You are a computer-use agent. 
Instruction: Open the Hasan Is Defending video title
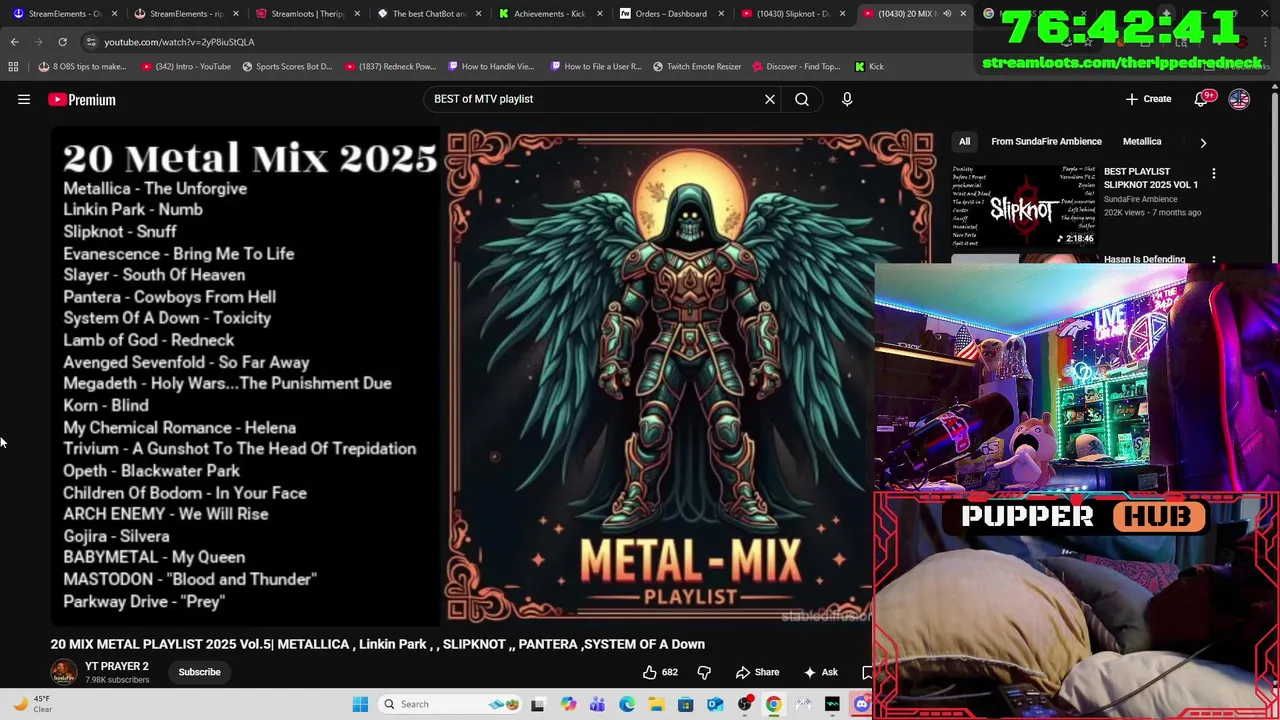[x=1144, y=260]
